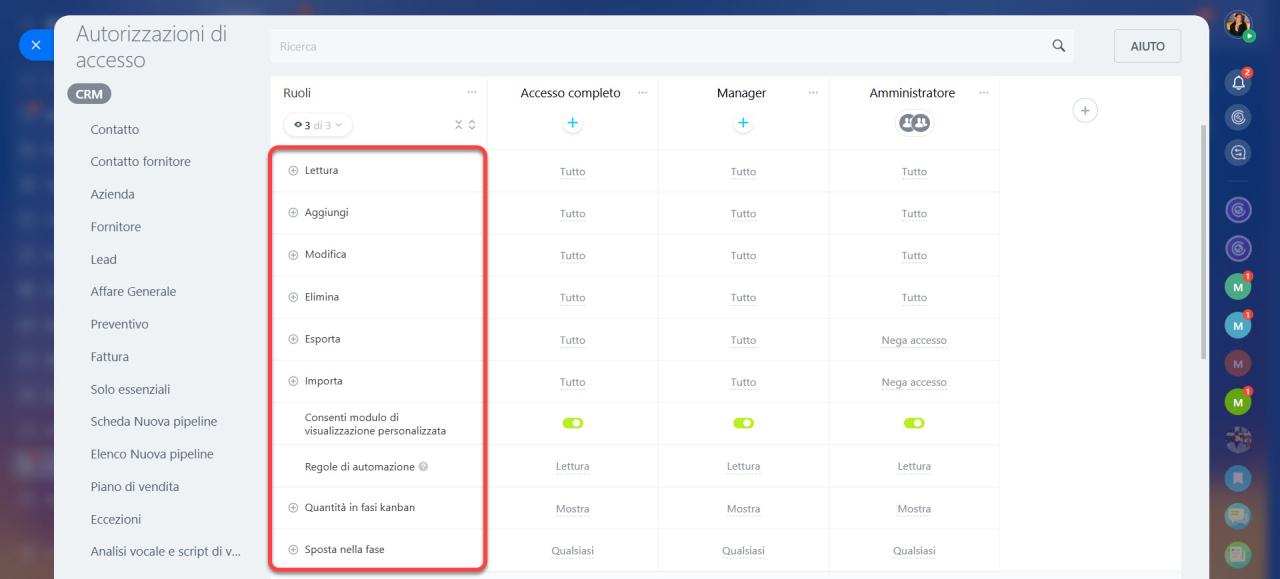The width and height of the screenshot is (1280, 579).
Task: Add user to Manager role
Action: pos(743,123)
